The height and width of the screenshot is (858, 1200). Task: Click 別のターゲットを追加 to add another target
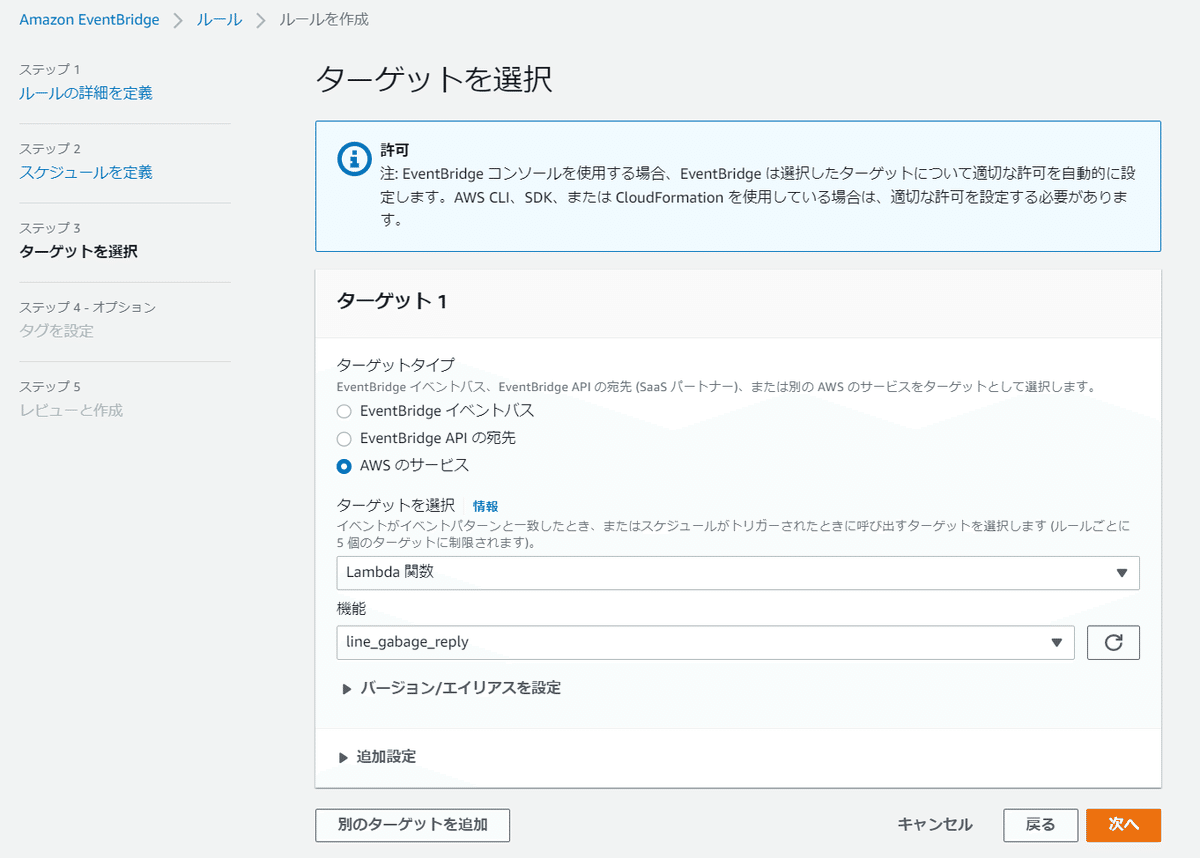tap(412, 825)
